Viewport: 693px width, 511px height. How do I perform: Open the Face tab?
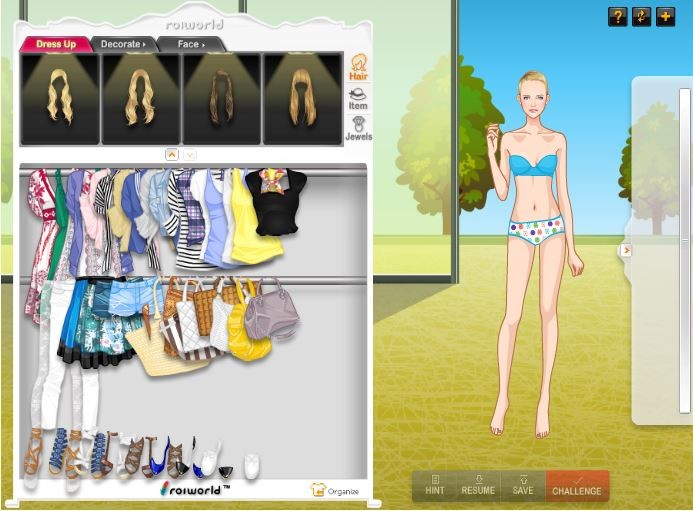coord(190,44)
